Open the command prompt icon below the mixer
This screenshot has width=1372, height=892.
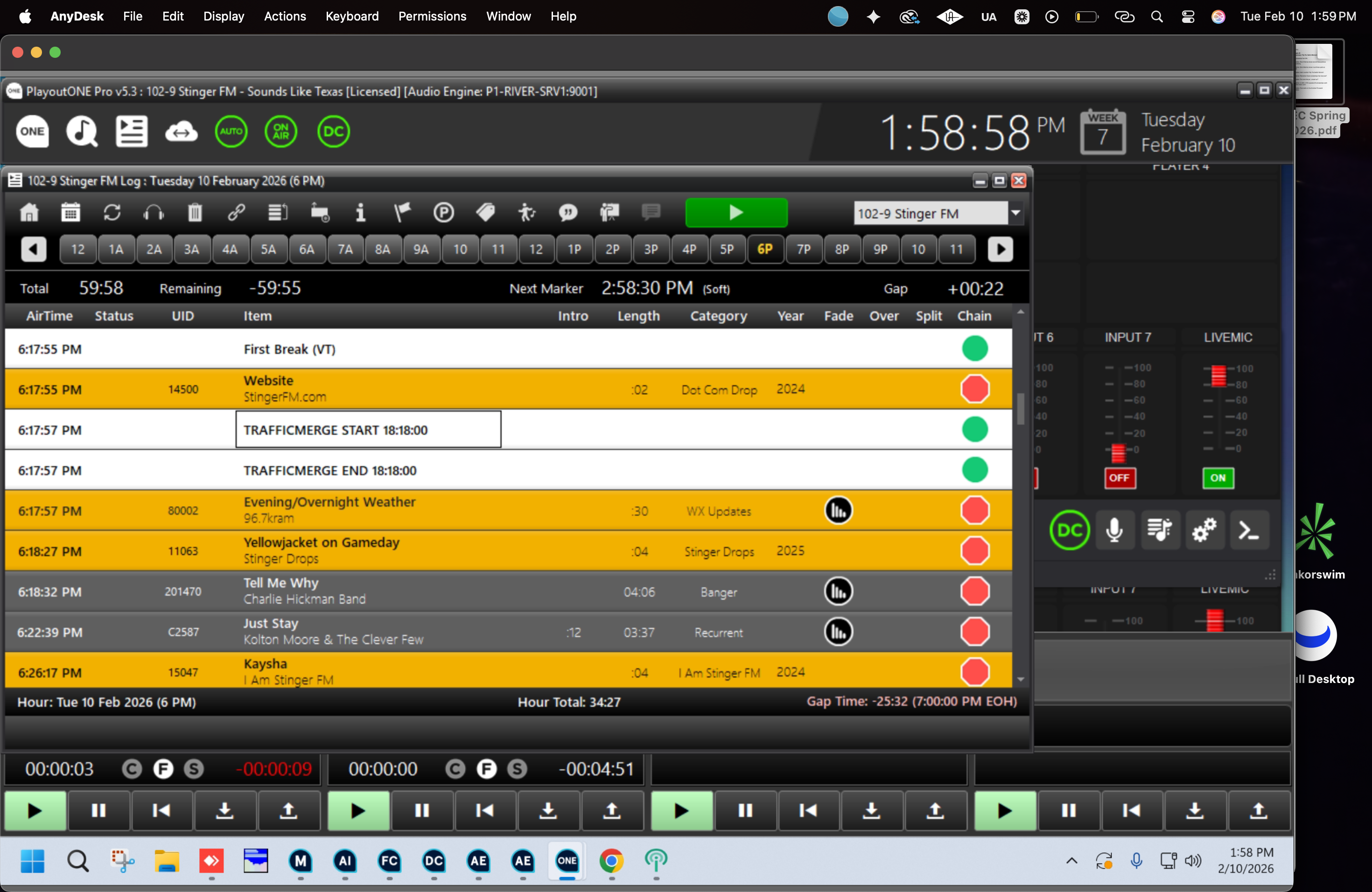pos(1249,530)
